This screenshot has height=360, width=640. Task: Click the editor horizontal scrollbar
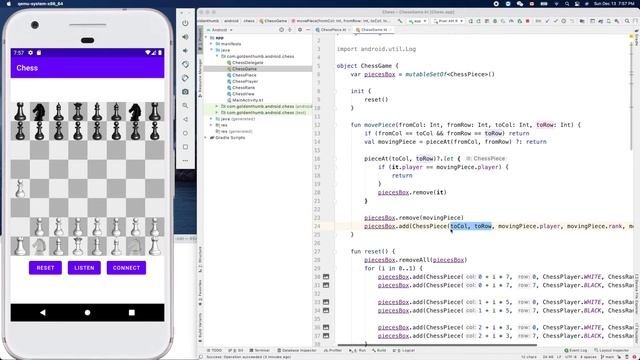tap(437, 345)
